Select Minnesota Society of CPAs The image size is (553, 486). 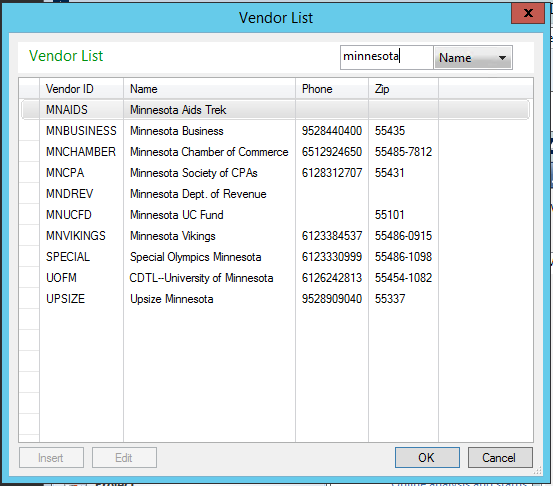click(194, 173)
